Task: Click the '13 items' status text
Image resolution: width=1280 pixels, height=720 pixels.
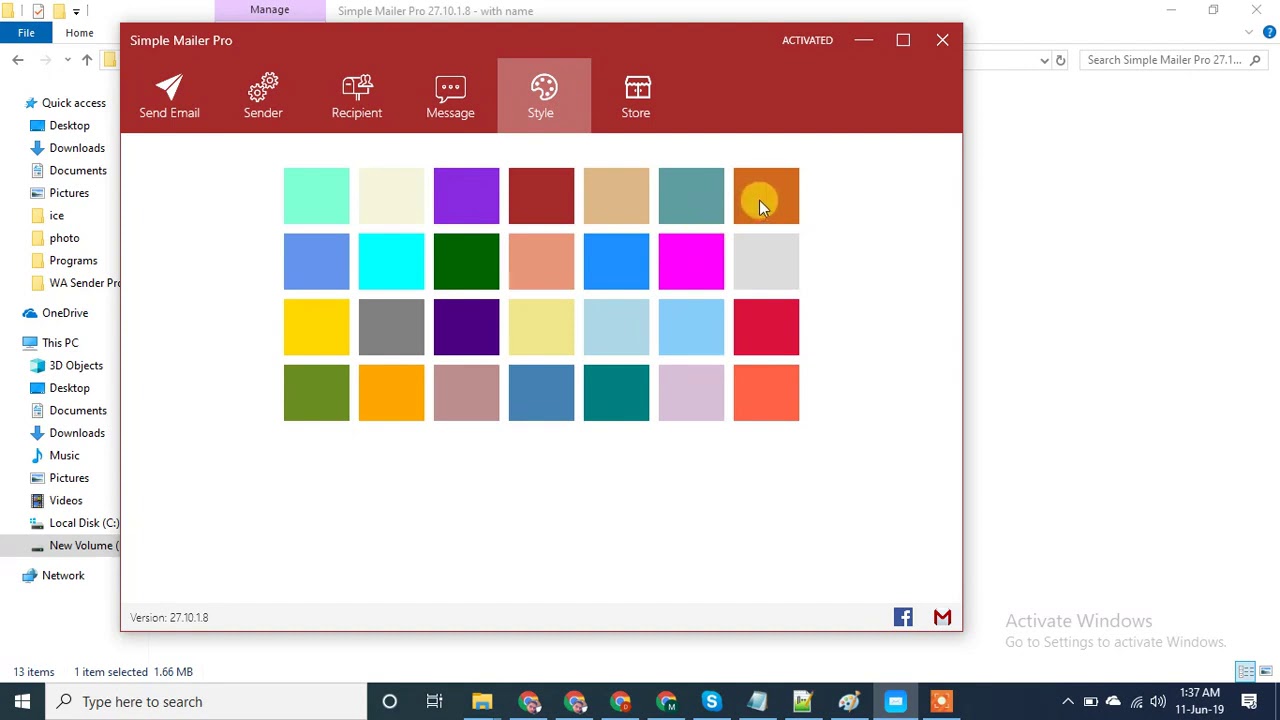Action: (x=34, y=672)
